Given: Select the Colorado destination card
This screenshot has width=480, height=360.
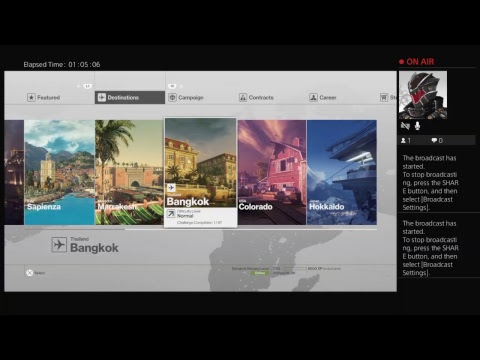Looking at the screenshot, I should tap(272, 172).
